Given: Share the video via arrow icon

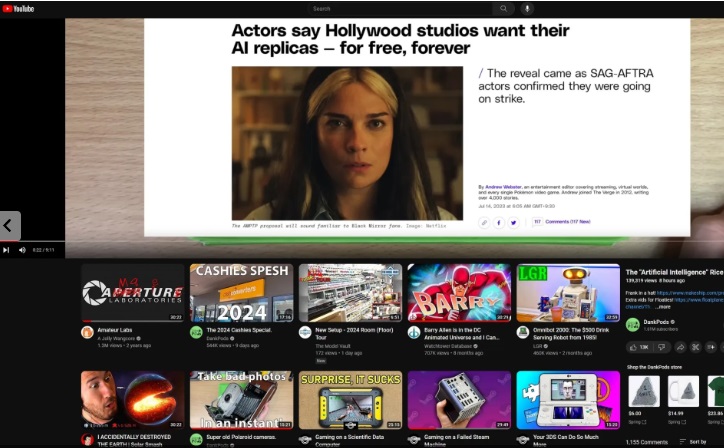Looking at the screenshot, I should (x=680, y=347).
